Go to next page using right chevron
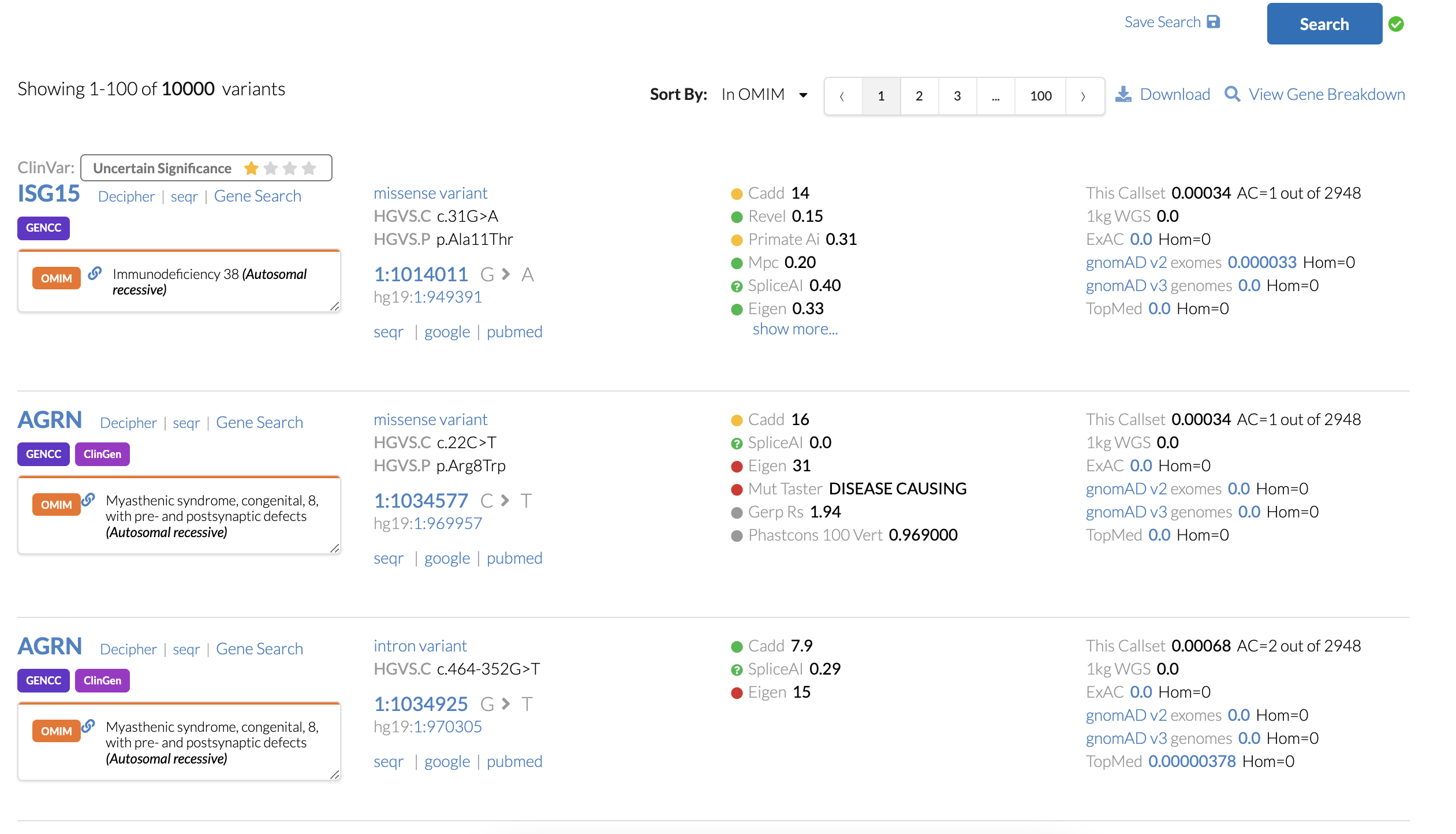This screenshot has width=1456, height=834. (x=1083, y=95)
